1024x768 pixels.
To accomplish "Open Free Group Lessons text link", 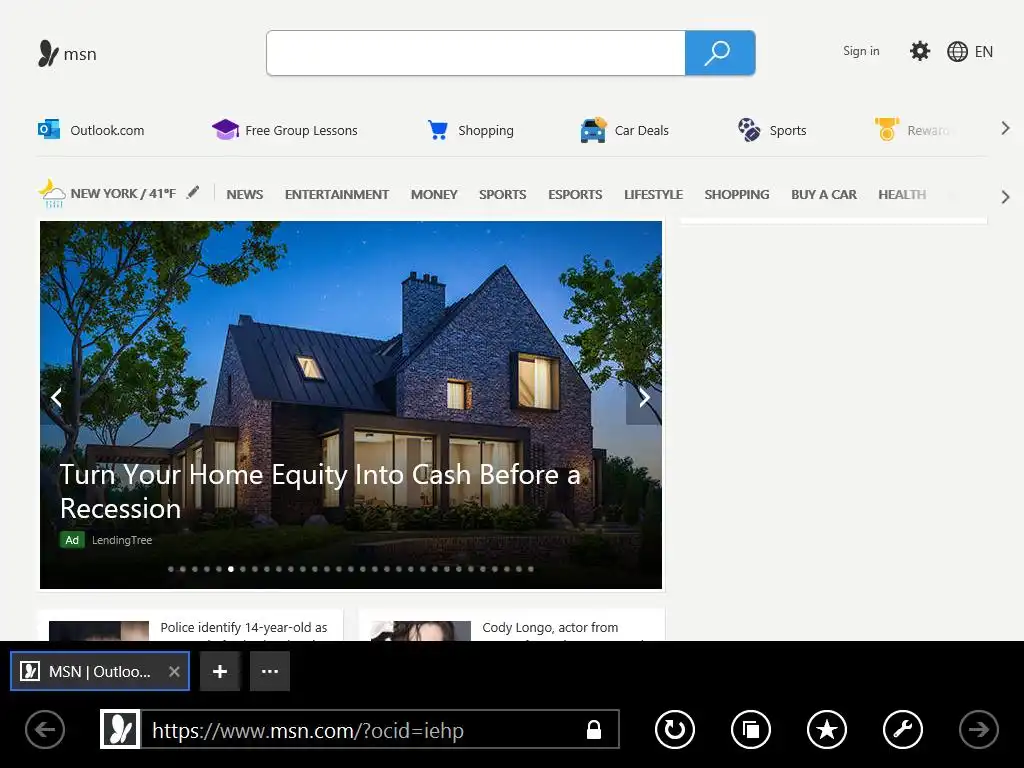I will pyautogui.click(x=301, y=131).
